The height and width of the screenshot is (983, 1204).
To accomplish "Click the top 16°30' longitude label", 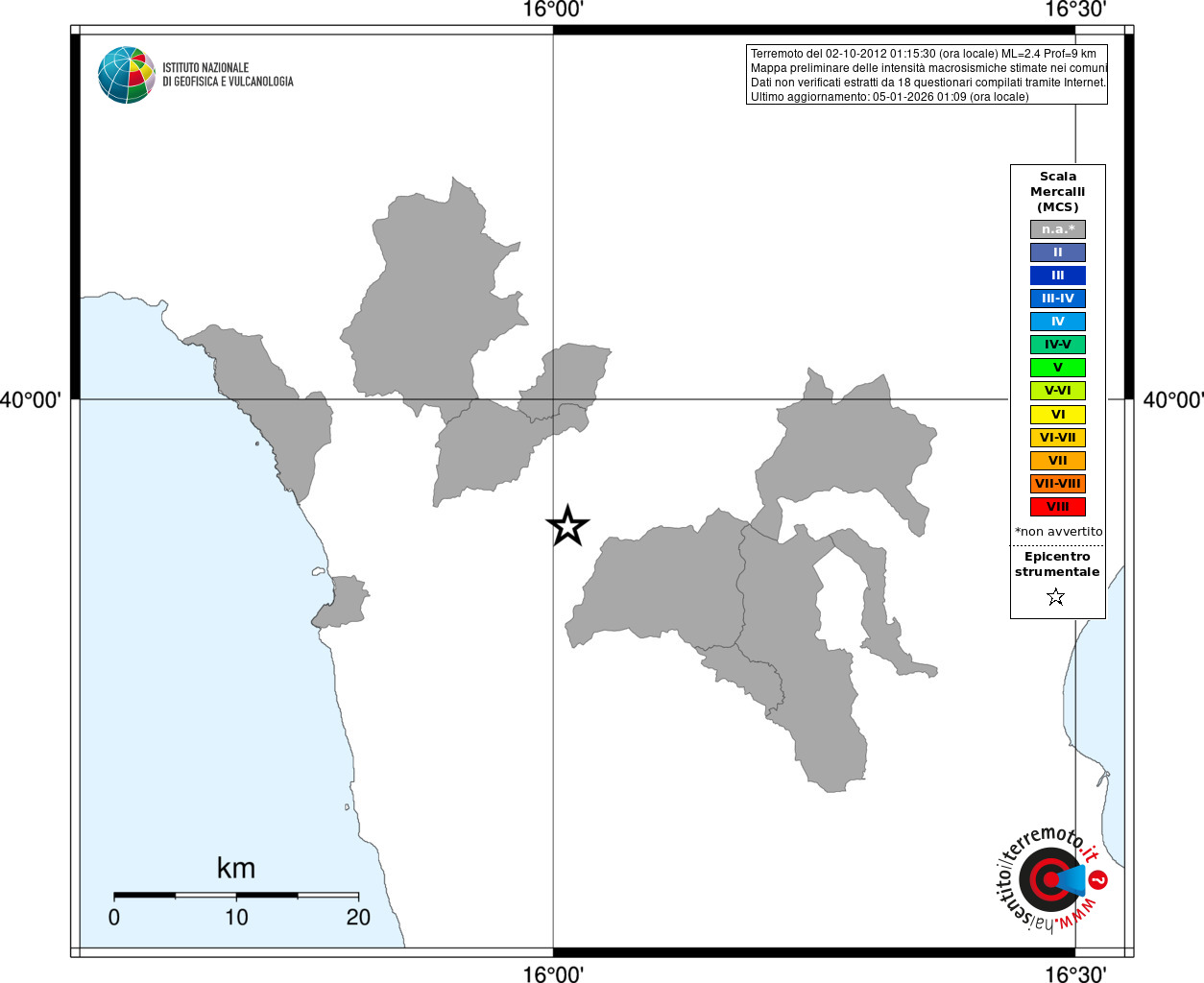I will pos(1075,10).
